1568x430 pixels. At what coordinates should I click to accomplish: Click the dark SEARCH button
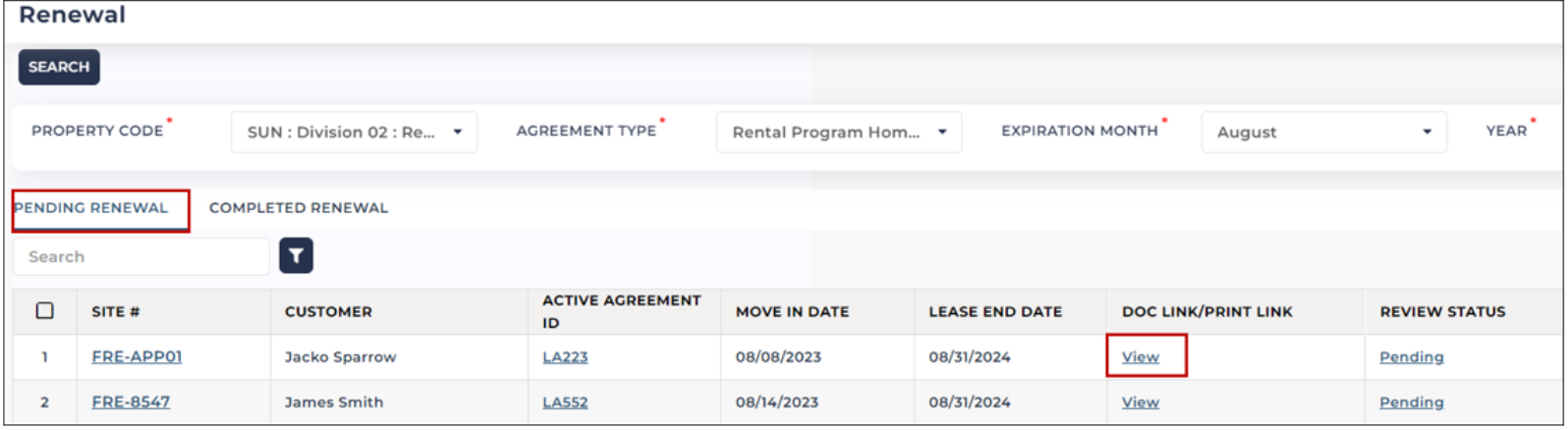pyautogui.click(x=59, y=67)
